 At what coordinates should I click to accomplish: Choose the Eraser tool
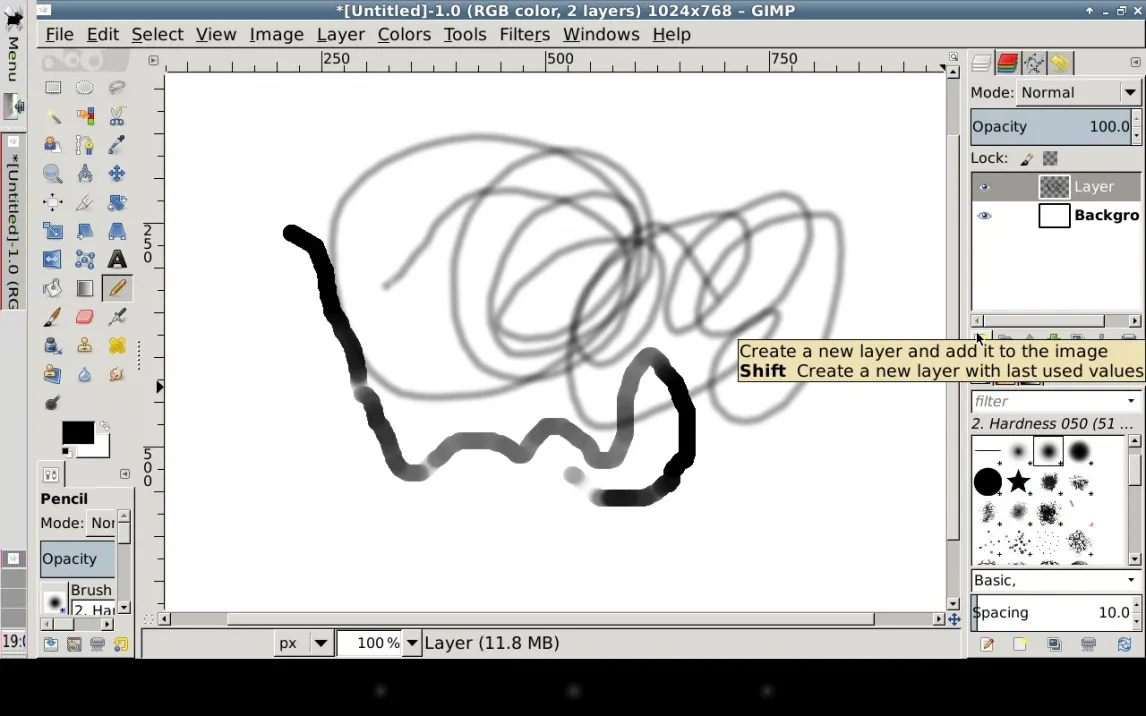coord(85,317)
